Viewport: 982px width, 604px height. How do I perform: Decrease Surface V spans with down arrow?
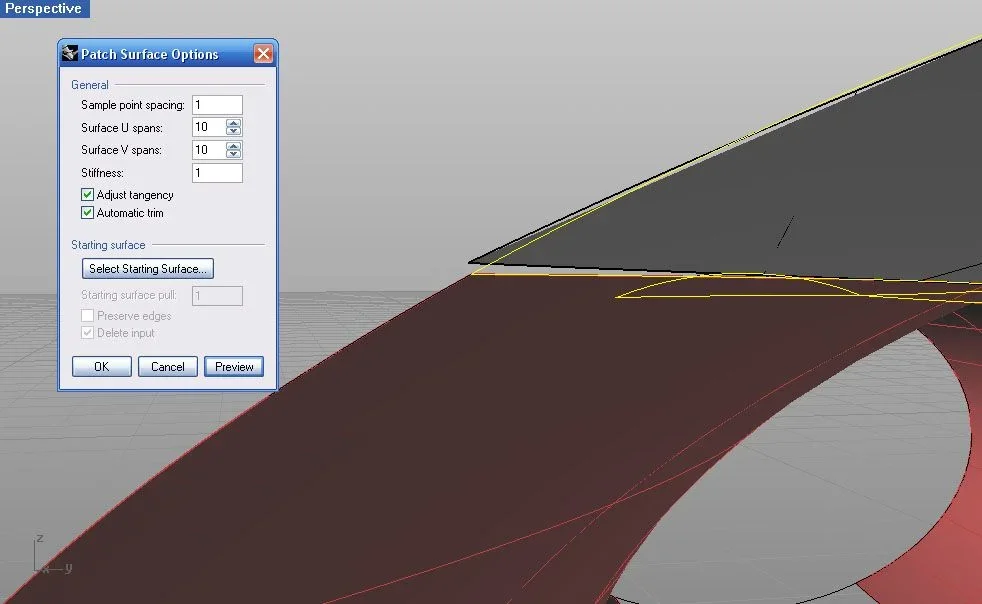234,154
